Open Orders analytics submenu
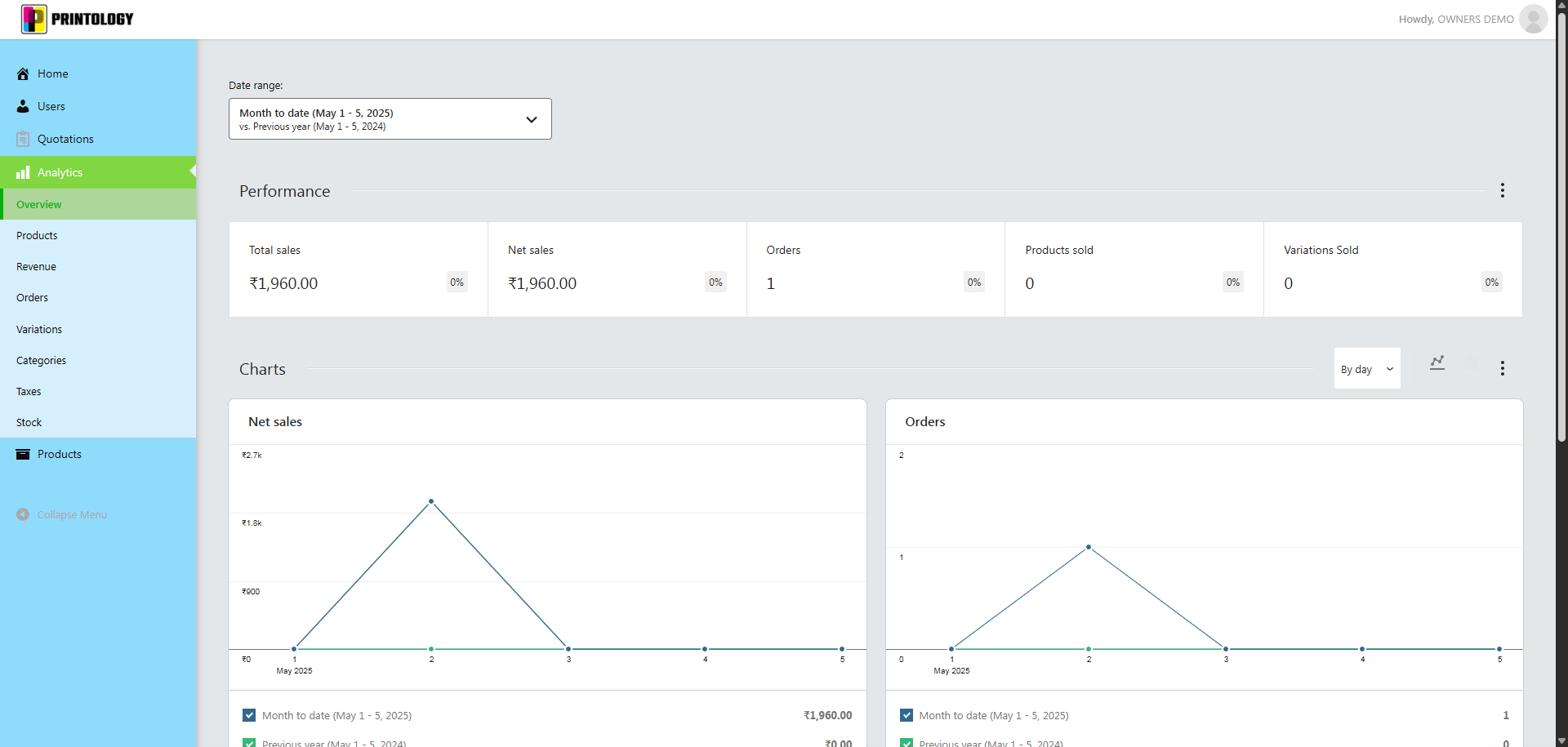The image size is (1568, 747). [98, 297]
